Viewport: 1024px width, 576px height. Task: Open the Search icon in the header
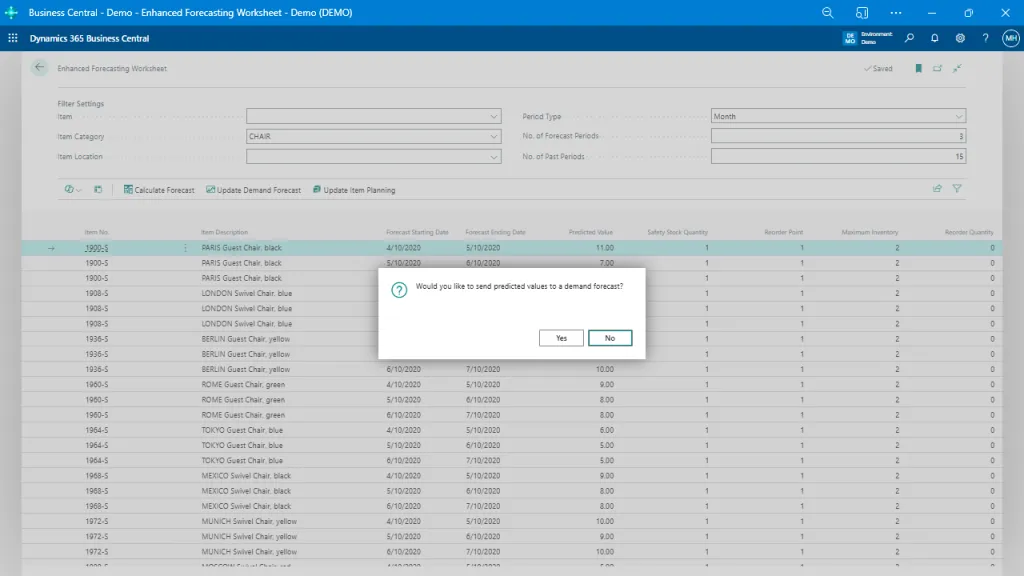[x=908, y=37]
